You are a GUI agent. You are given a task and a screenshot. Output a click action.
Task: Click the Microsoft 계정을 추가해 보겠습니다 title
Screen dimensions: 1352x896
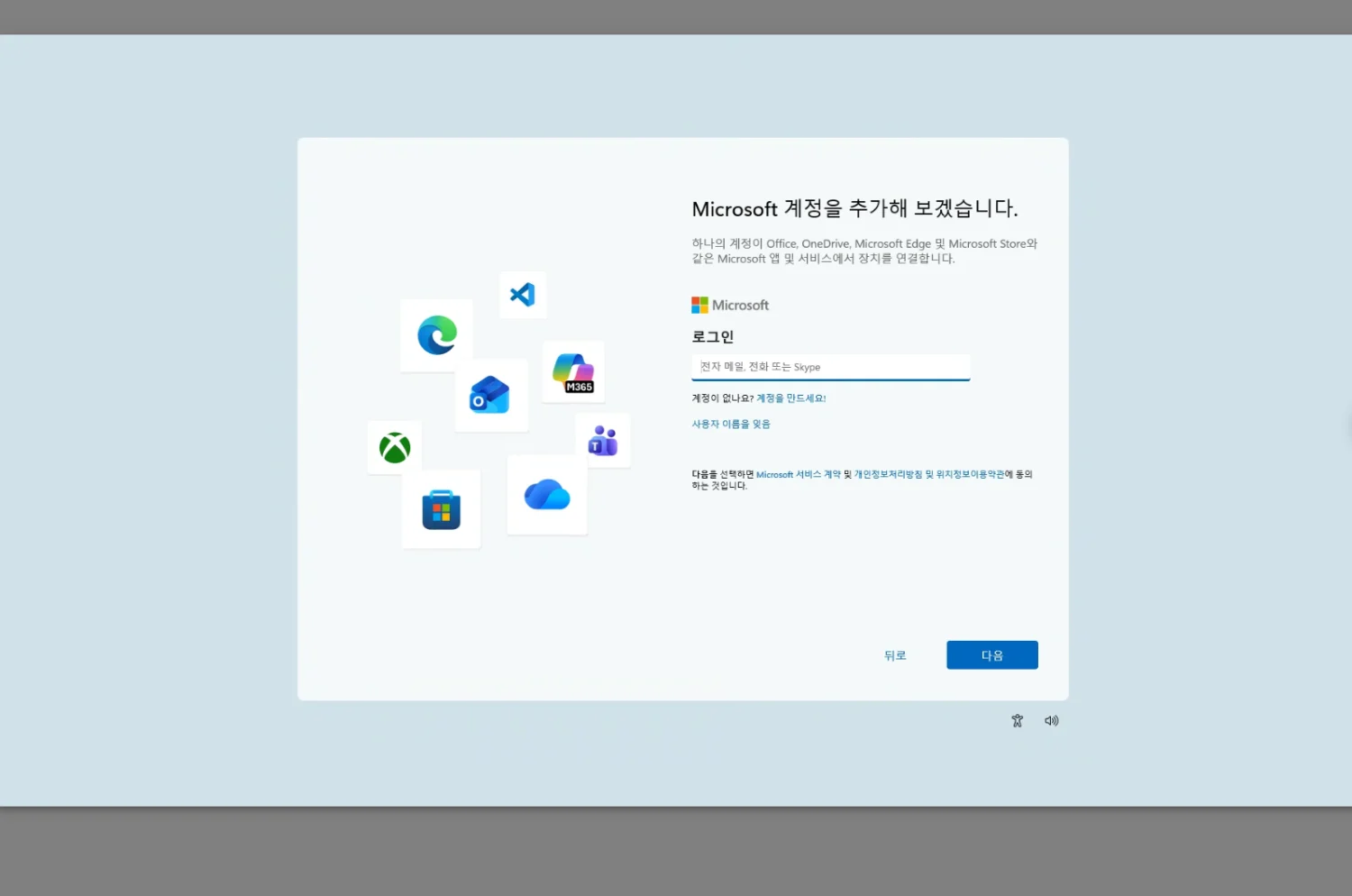click(854, 209)
